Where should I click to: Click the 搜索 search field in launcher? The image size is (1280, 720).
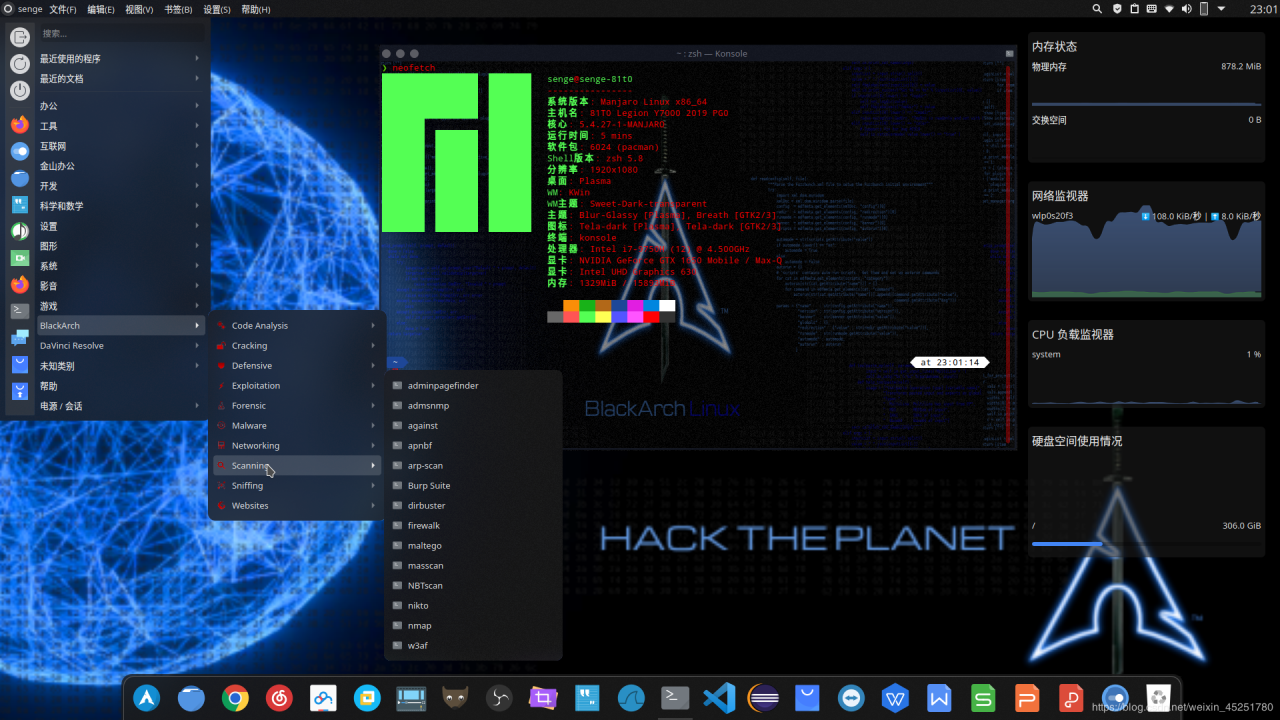120,33
